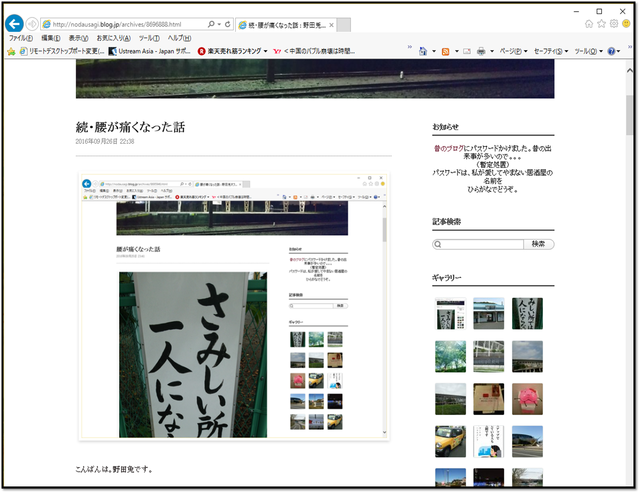640x493 pixels.
Task: Click the page scrollbar up arrow
Action: tap(629, 71)
